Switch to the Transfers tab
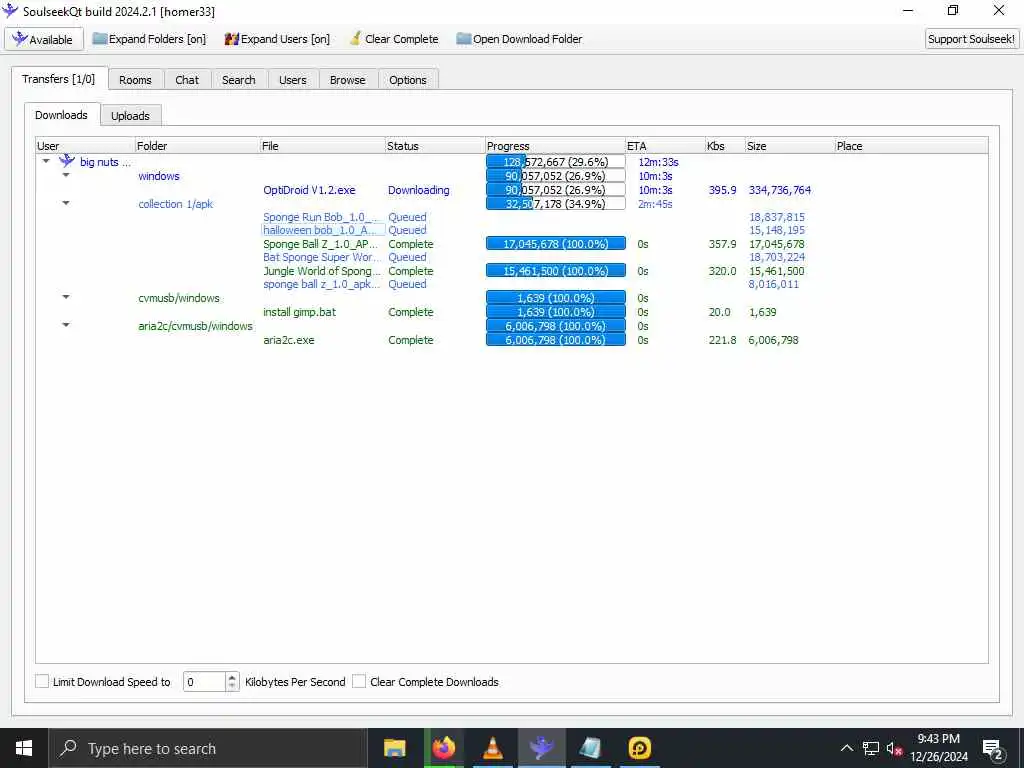The width and height of the screenshot is (1024, 768). click(59, 79)
